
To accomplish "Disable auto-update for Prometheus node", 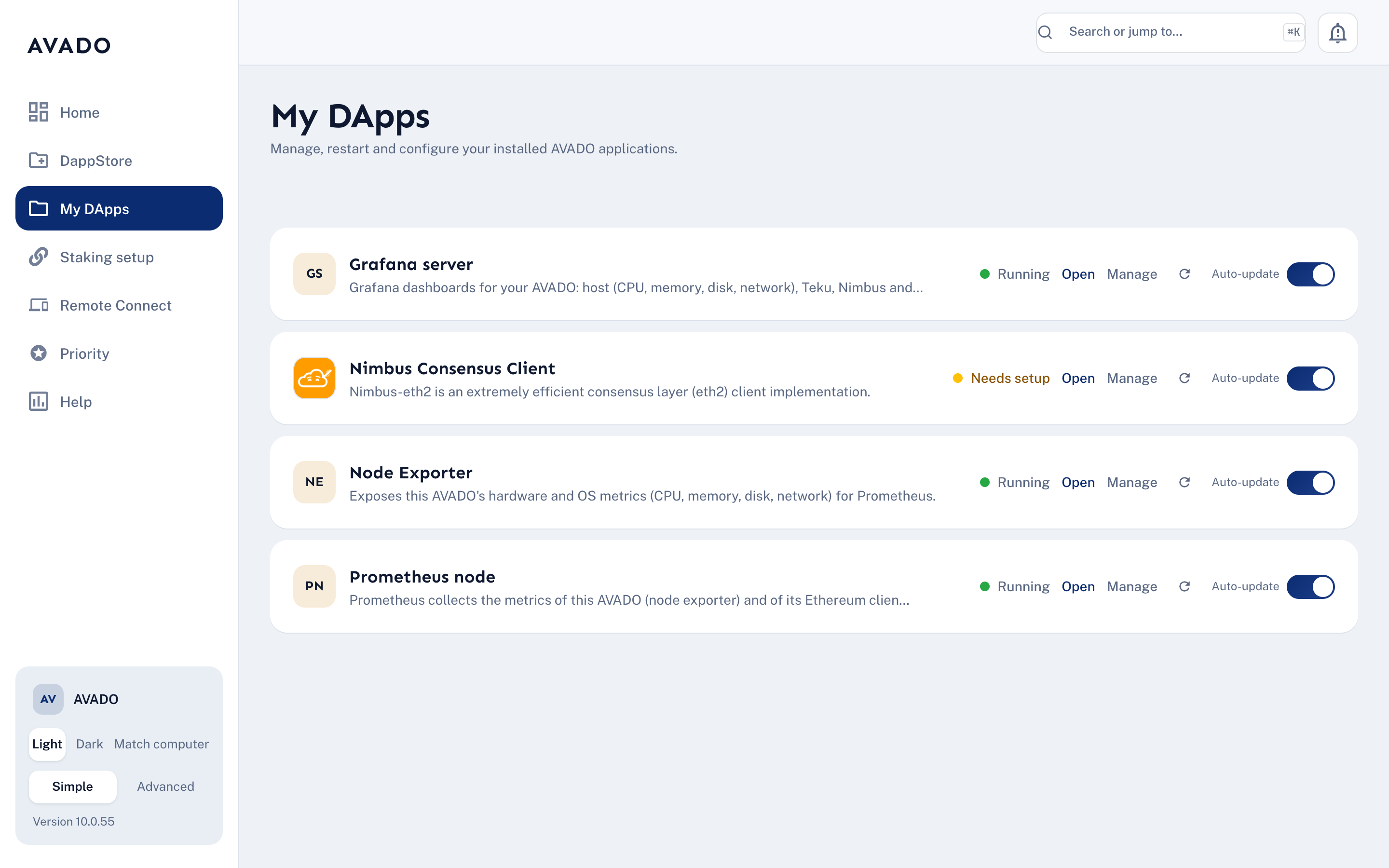I will click(1310, 587).
